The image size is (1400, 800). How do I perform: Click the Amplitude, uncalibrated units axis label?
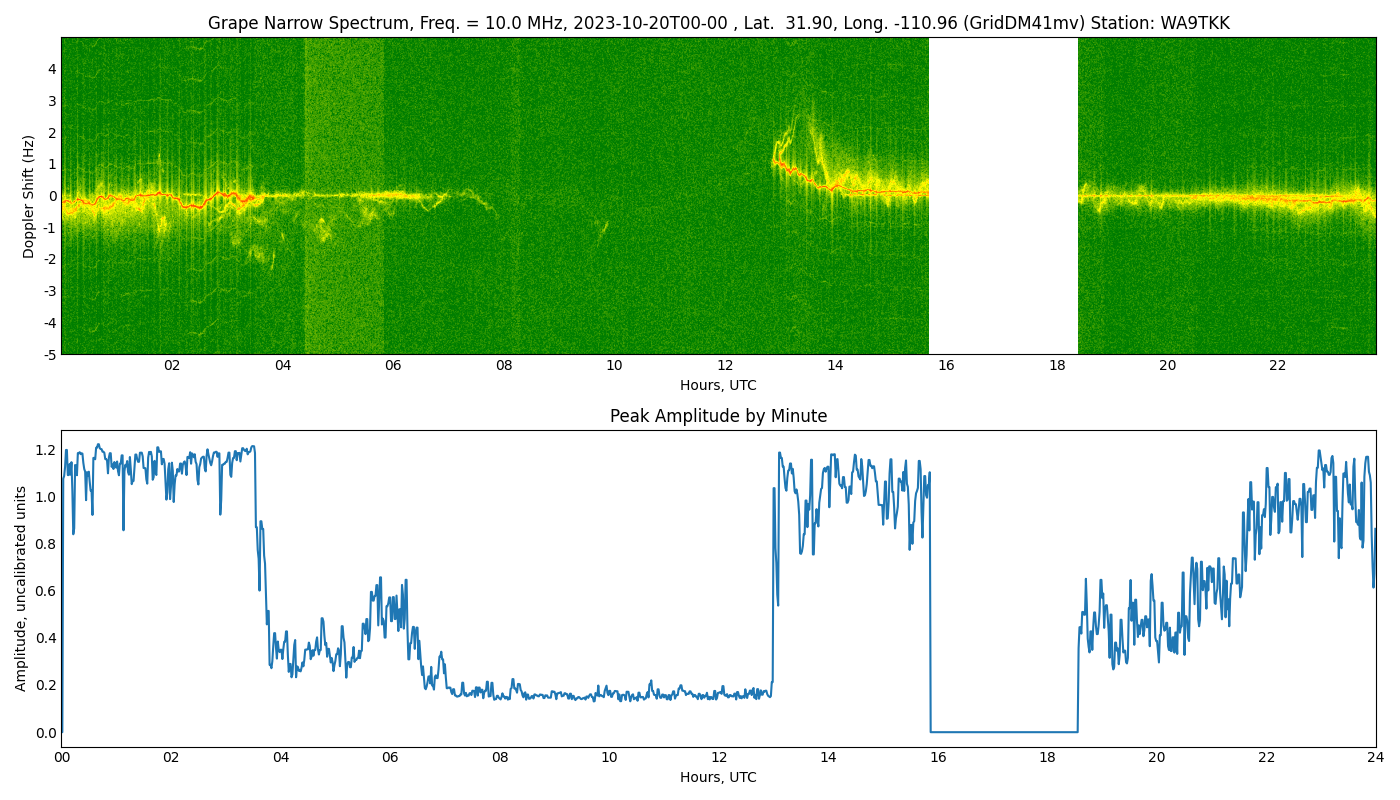point(21,588)
